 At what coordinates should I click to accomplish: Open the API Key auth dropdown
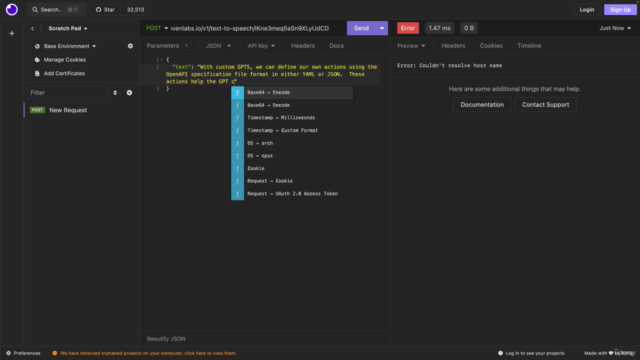(261, 46)
